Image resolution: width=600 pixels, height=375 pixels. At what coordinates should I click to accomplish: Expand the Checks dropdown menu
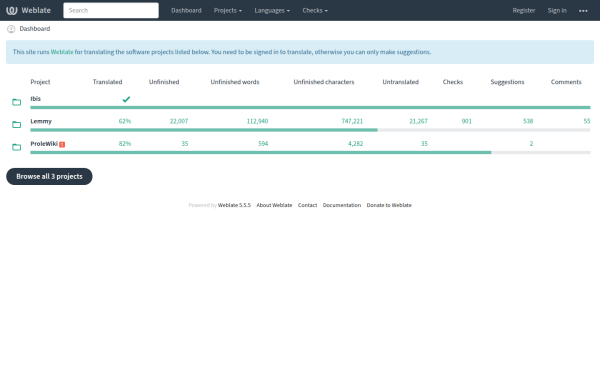pos(315,10)
